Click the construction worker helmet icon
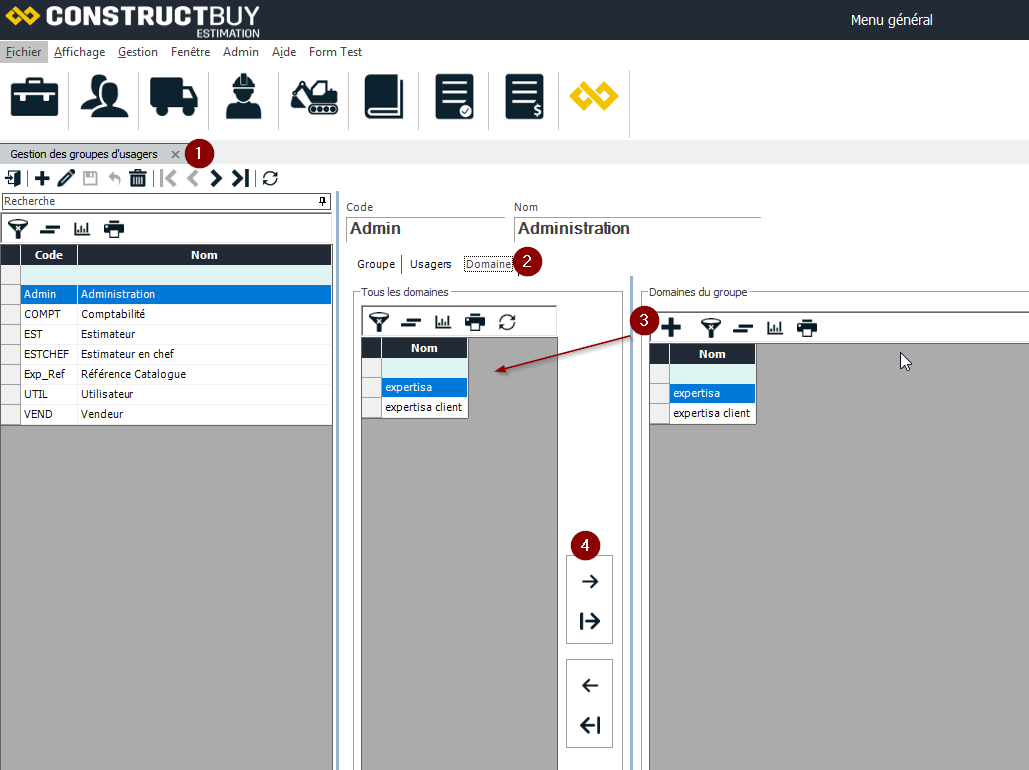The width and height of the screenshot is (1029, 770). [243, 97]
